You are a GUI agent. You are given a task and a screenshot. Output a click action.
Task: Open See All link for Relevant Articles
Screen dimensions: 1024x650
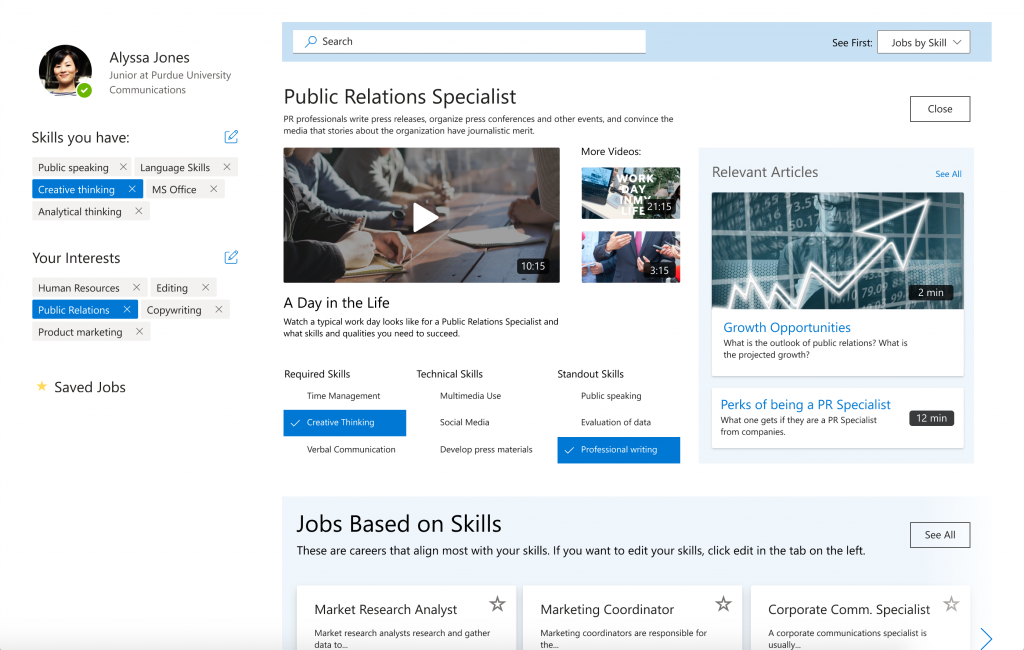tap(948, 174)
